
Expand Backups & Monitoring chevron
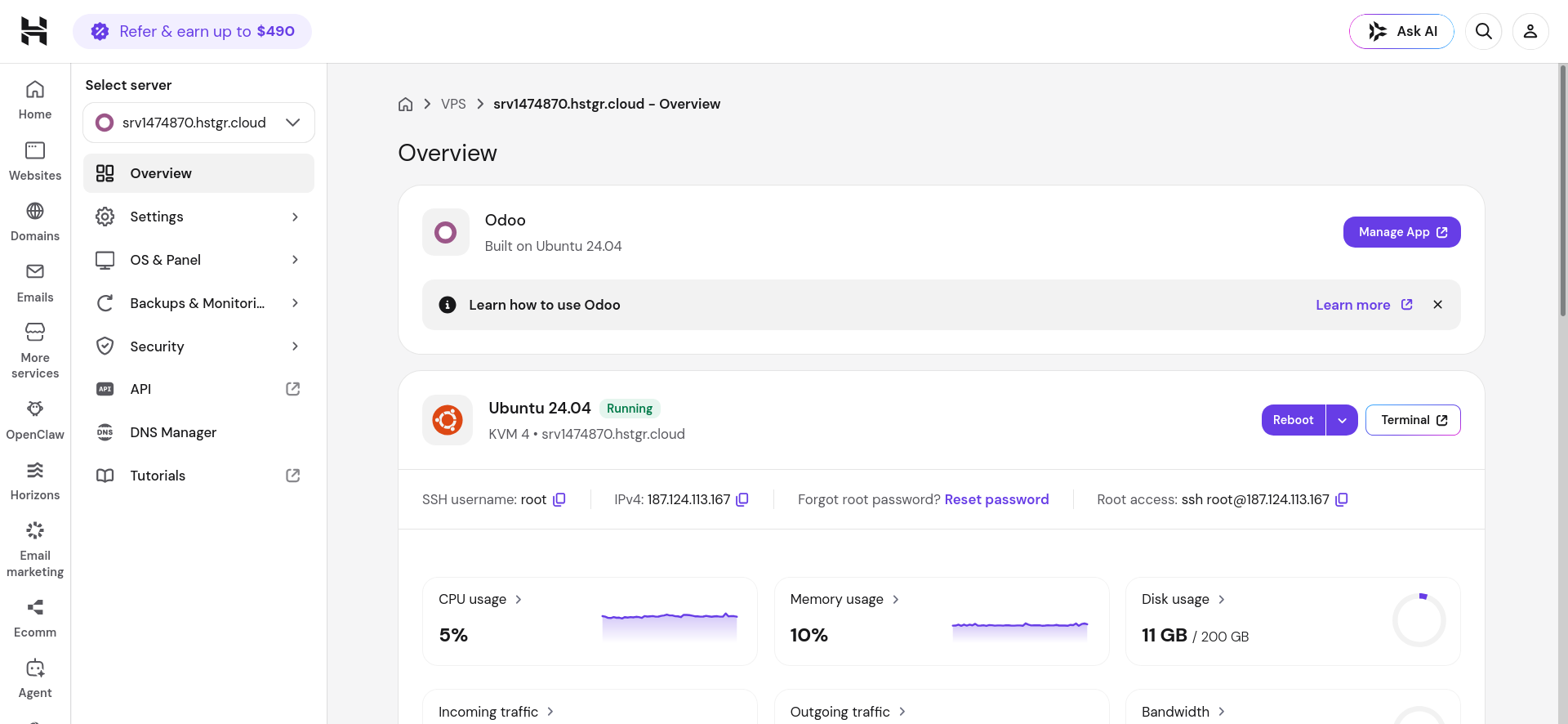pyautogui.click(x=295, y=303)
